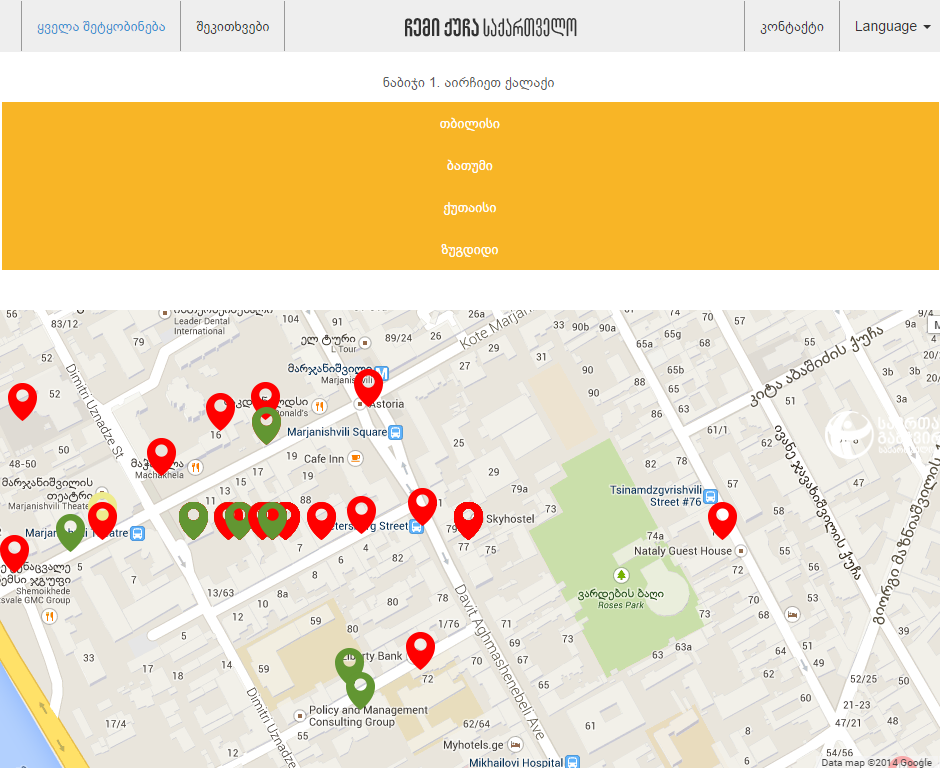Screen dimensions: 940x768
Task: Click Mikhailovi Hospital bus stop icon
Action: pyautogui.click(x=573, y=763)
